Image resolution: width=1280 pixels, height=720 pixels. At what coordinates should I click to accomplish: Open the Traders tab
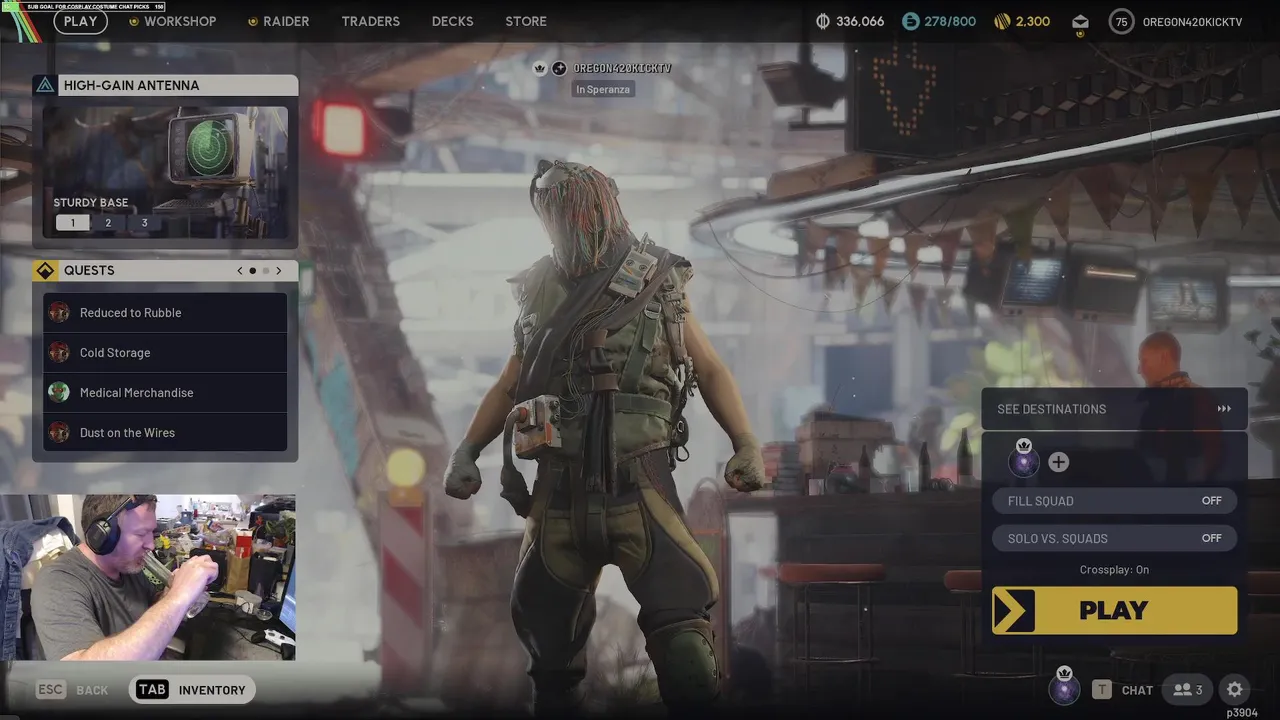tap(370, 21)
